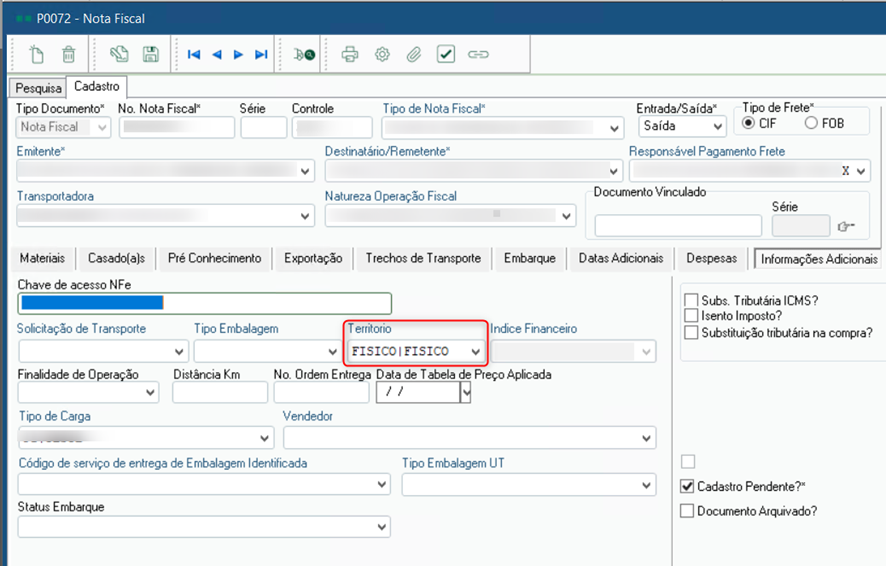Open the Despesas tab
This screenshot has height=566, width=886.
tap(711, 258)
